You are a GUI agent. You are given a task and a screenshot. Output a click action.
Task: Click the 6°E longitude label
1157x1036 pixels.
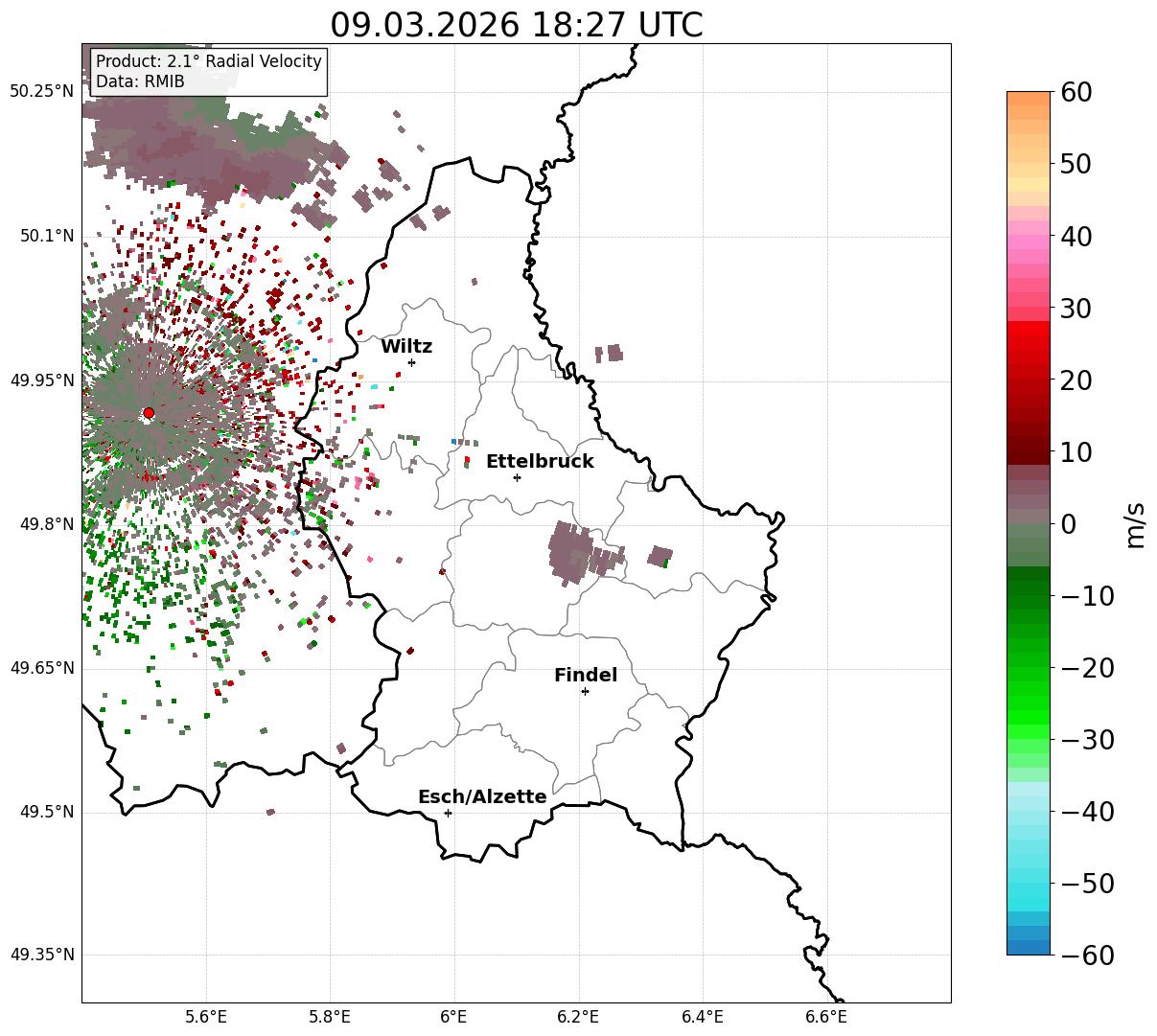tap(454, 1017)
